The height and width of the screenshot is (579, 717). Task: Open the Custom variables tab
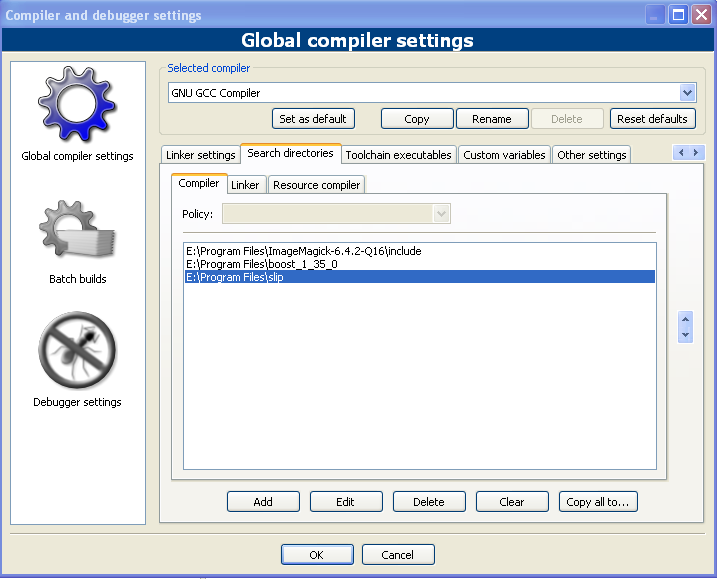coord(504,155)
